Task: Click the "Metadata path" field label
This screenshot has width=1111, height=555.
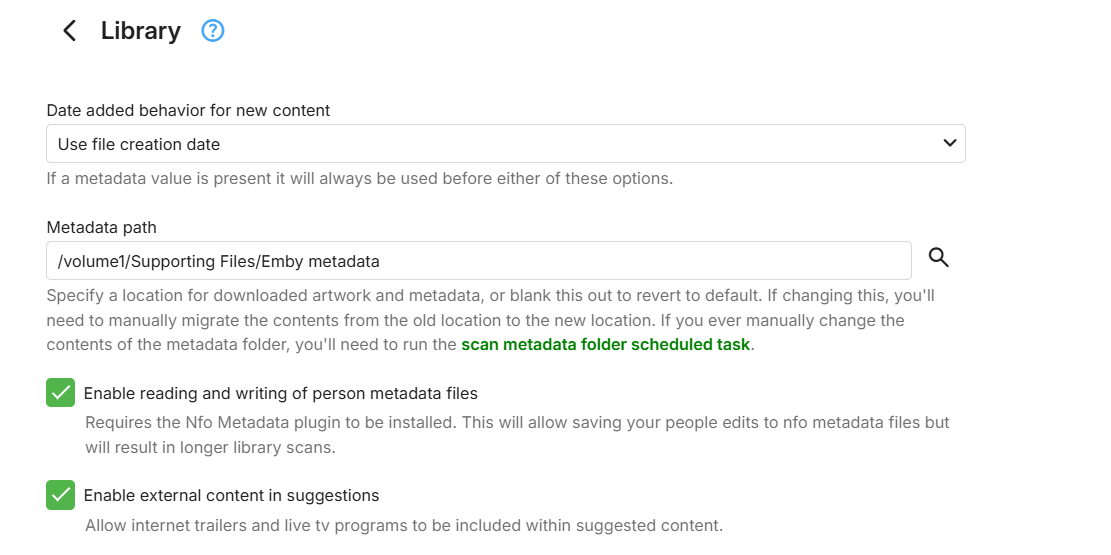Action: (x=102, y=227)
